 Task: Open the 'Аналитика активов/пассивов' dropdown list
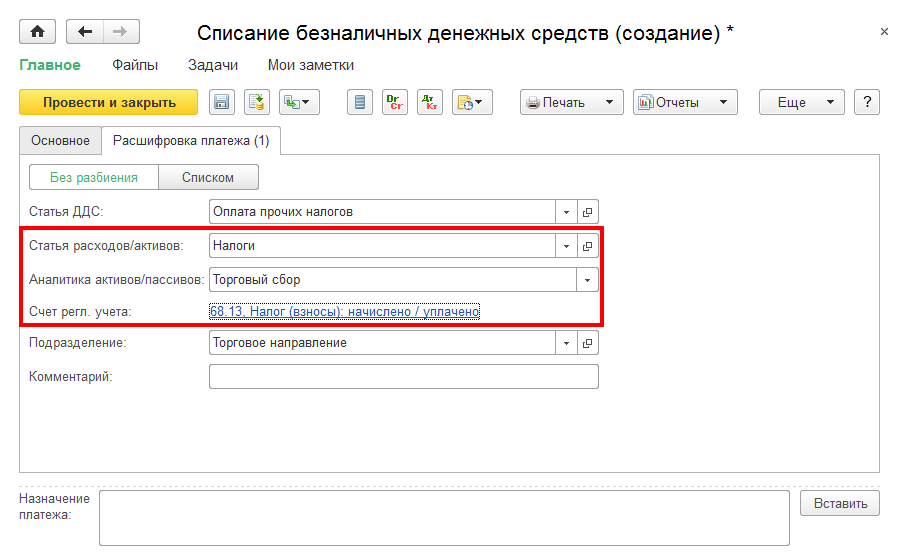click(x=587, y=280)
